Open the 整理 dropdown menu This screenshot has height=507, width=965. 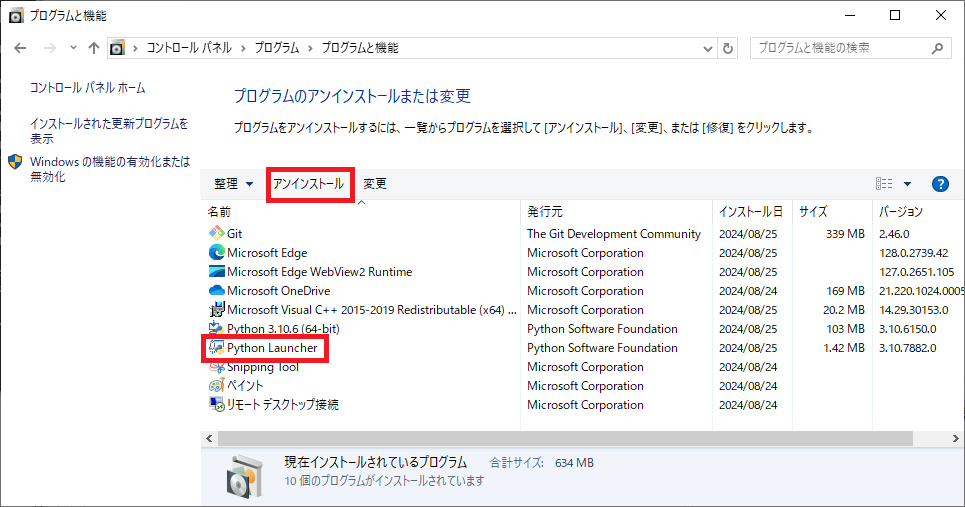point(233,184)
